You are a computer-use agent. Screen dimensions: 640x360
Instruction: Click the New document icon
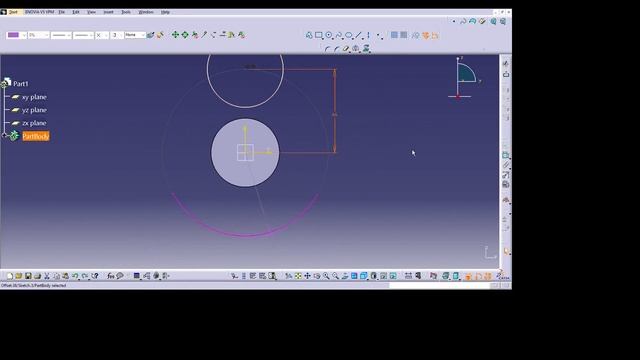(x=9, y=276)
